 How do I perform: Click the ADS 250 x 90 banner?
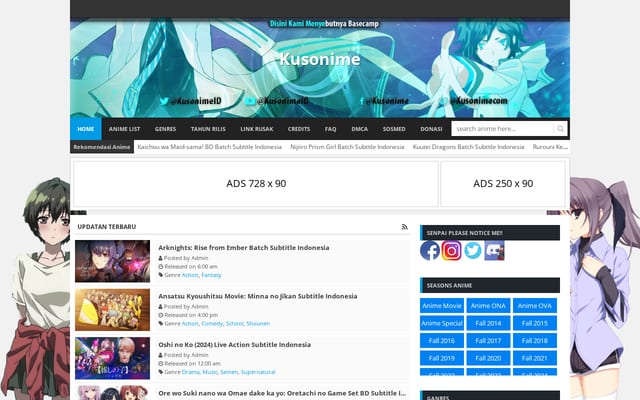[503, 184]
